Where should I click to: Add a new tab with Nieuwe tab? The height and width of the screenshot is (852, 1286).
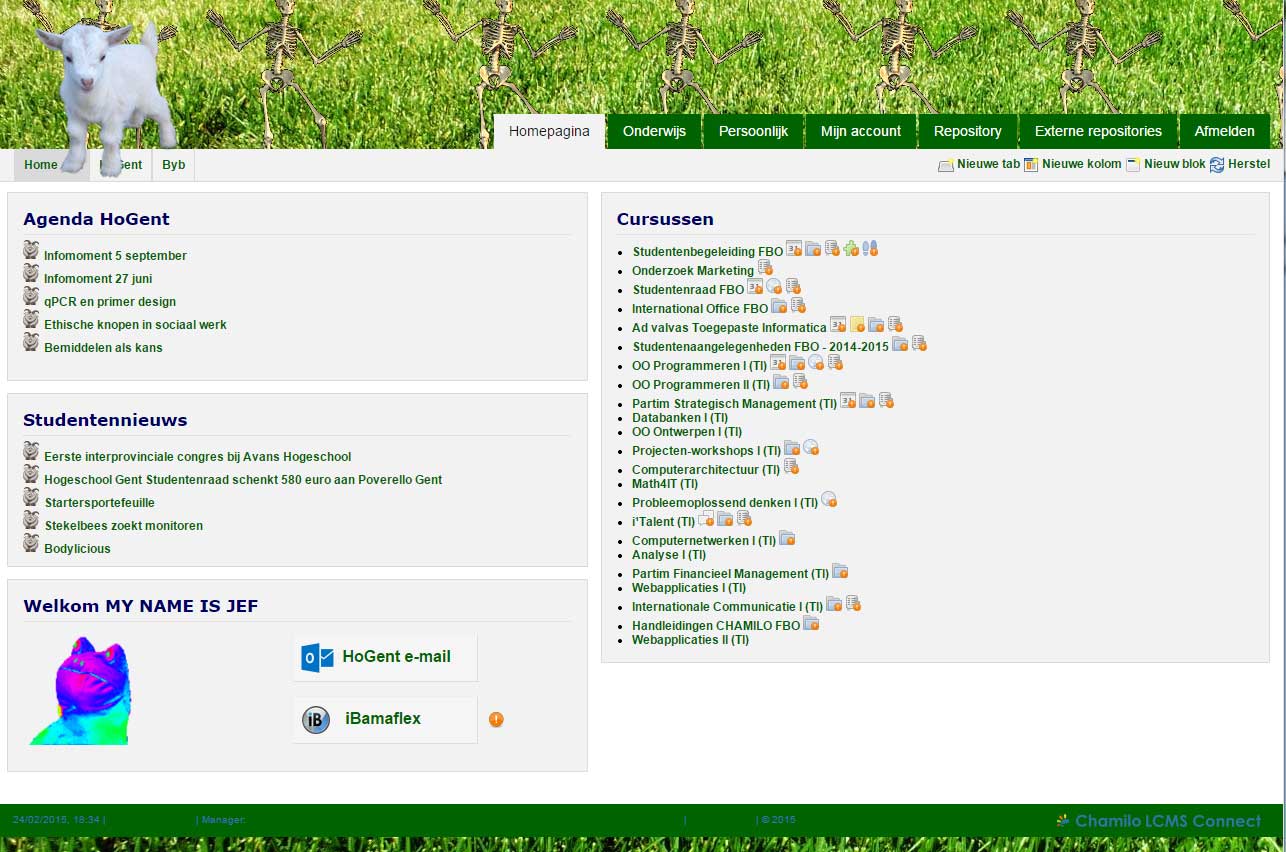tap(979, 164)
